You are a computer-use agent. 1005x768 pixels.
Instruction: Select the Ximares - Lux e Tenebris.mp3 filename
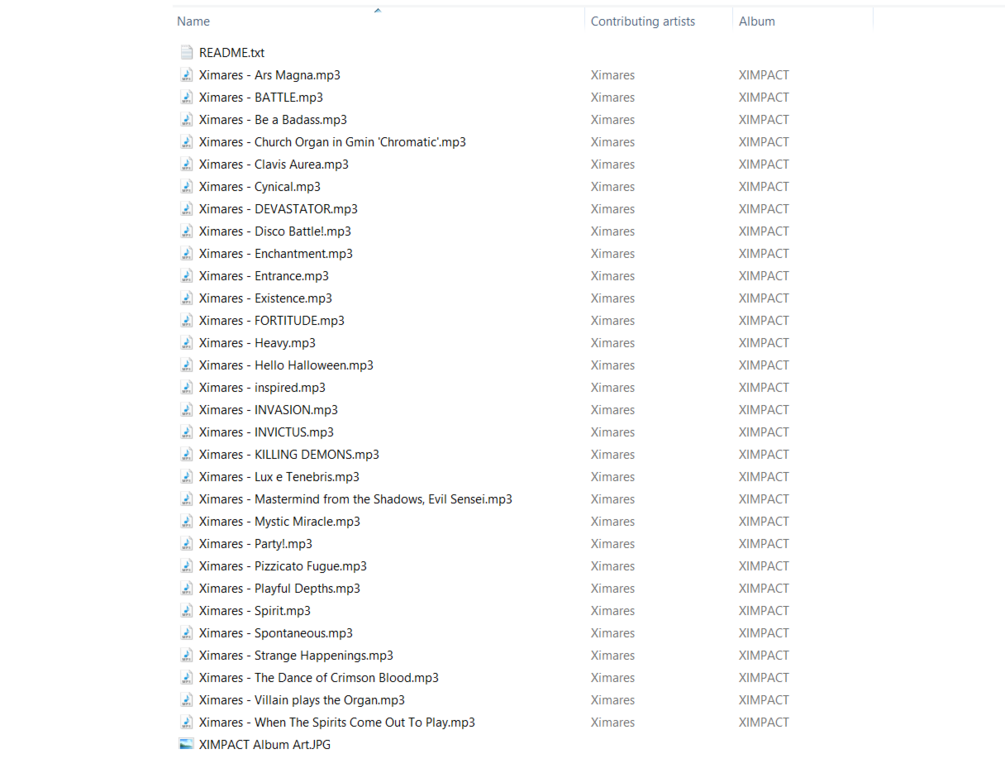click(279, 476)
